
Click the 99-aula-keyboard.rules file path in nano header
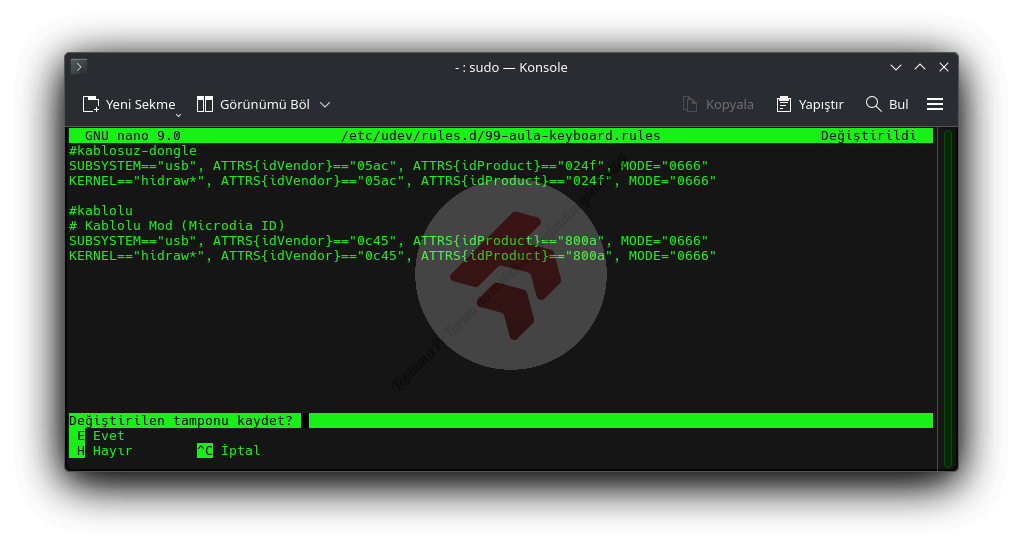click(x=500, y=135)
